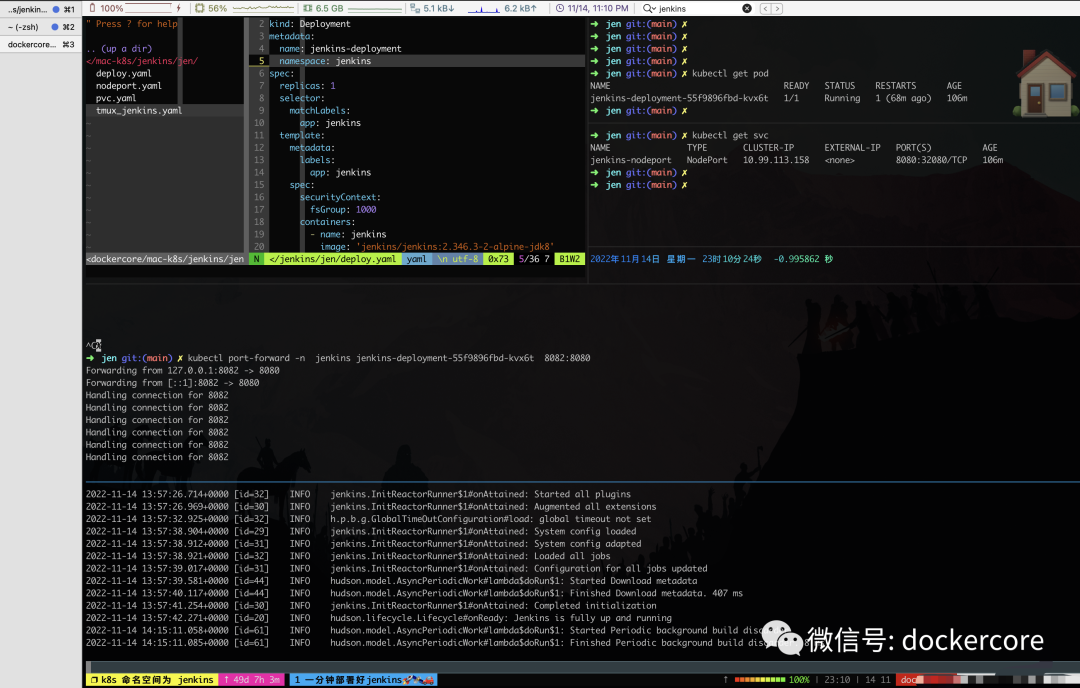Switch to the (-zsh) tab ⌘2
The width and height of the screenshot is (1080, 688).
[41, 27]
